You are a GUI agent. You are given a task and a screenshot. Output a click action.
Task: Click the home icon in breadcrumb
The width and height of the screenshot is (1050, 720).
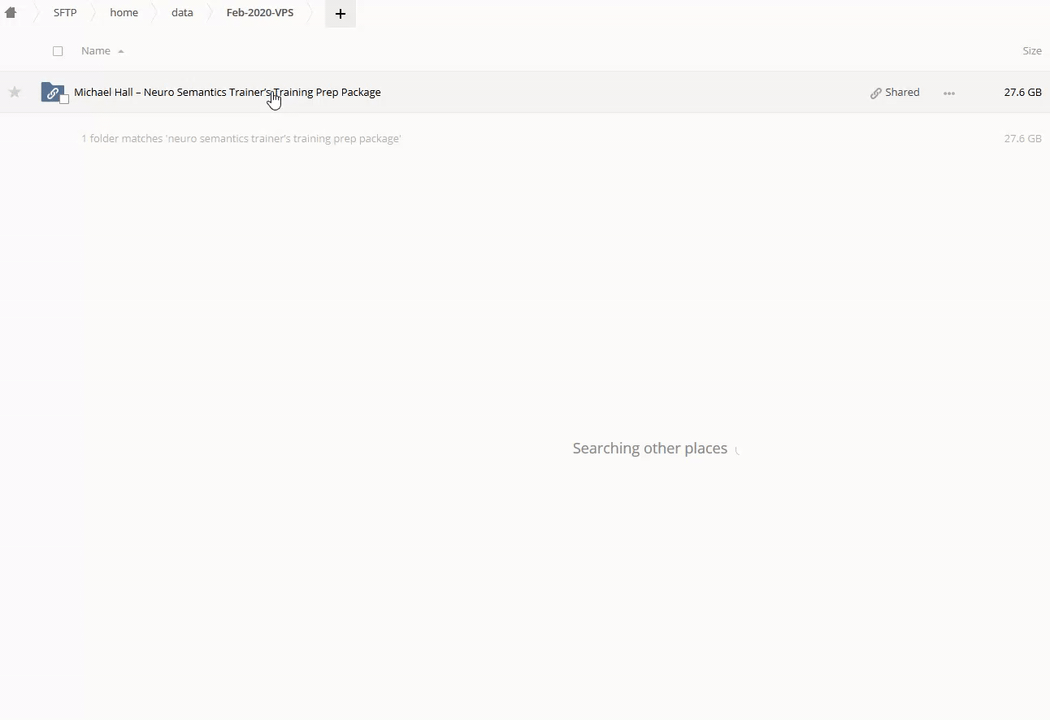(11, 13)
